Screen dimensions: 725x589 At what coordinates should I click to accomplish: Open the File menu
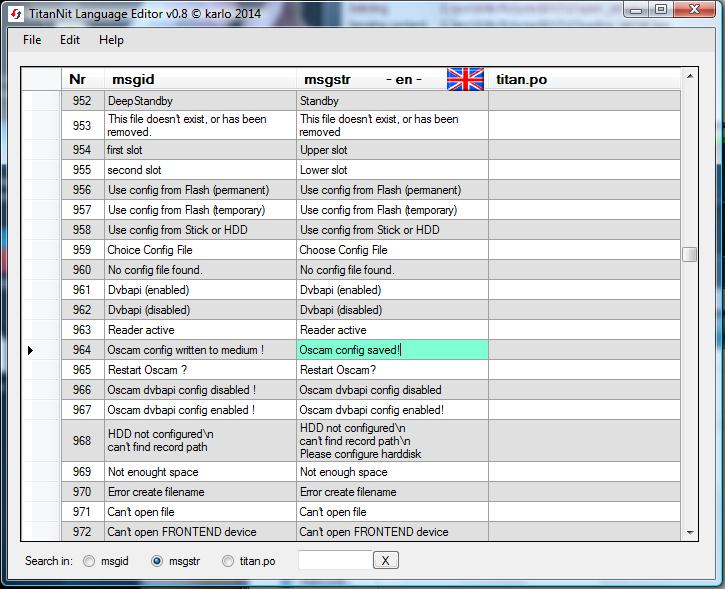click(32, 40)
